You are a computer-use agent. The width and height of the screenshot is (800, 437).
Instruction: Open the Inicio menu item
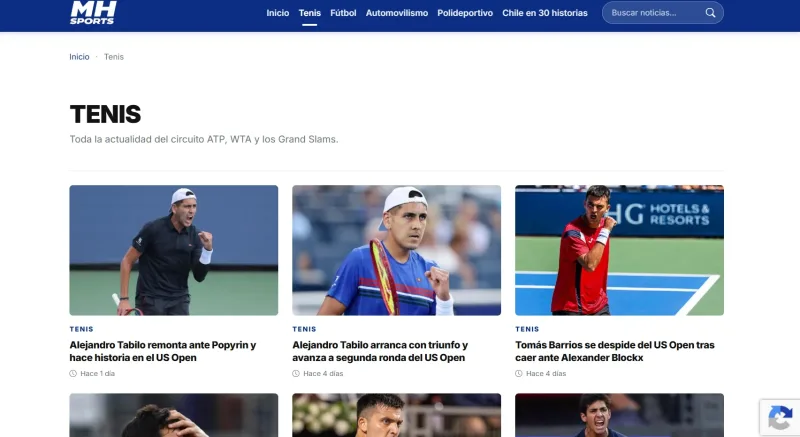[278, 13]
